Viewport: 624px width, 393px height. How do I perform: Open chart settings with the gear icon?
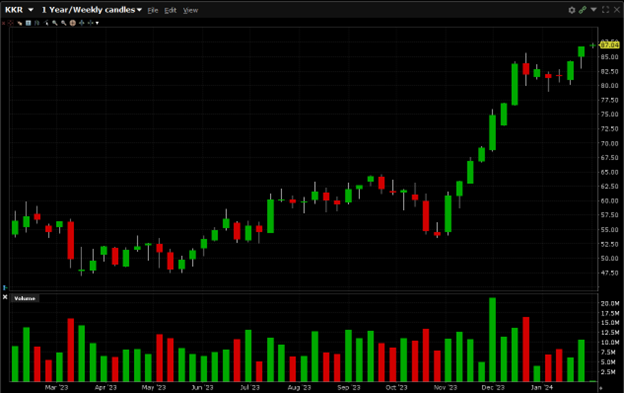click(572, 10)
